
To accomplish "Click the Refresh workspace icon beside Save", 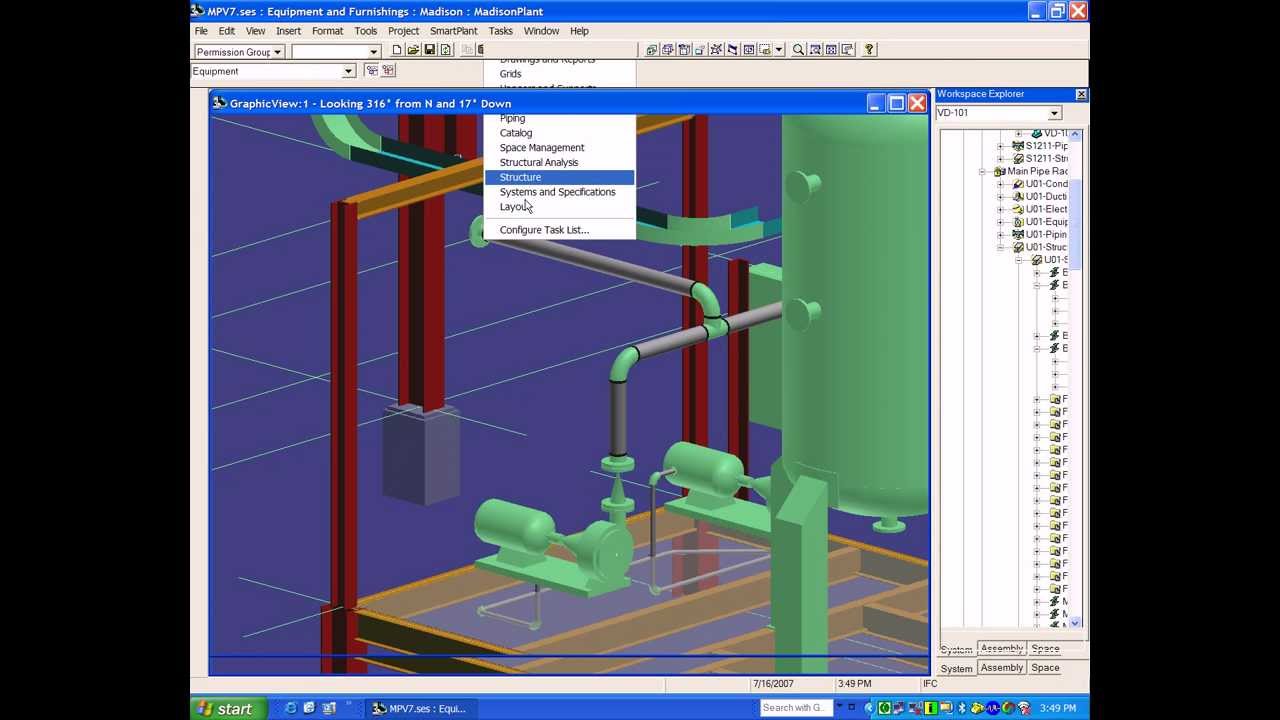I will click(x=444, y=50).
